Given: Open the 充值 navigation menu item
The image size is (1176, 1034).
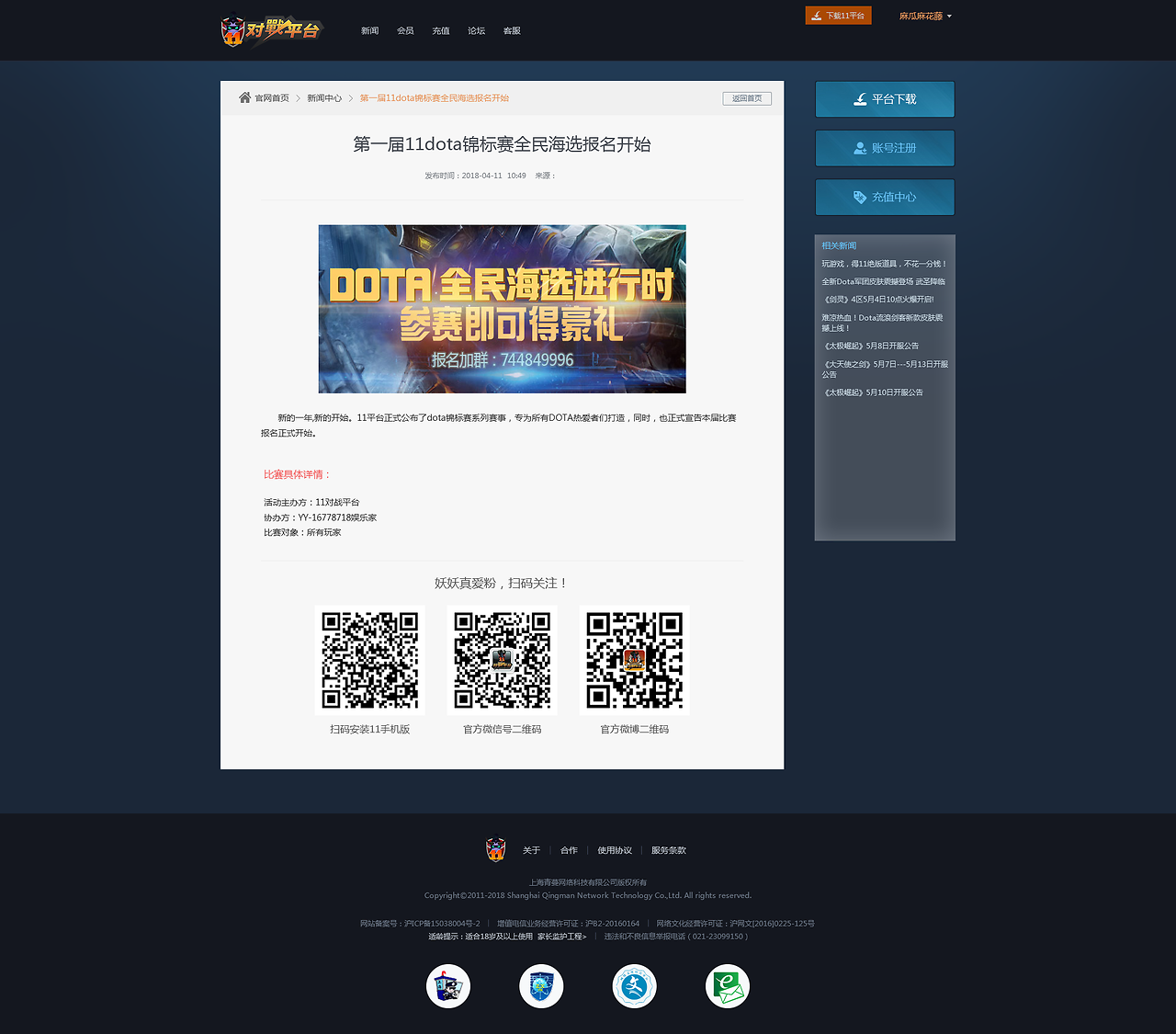Looking at the screenshot, I should pos(441,31).
